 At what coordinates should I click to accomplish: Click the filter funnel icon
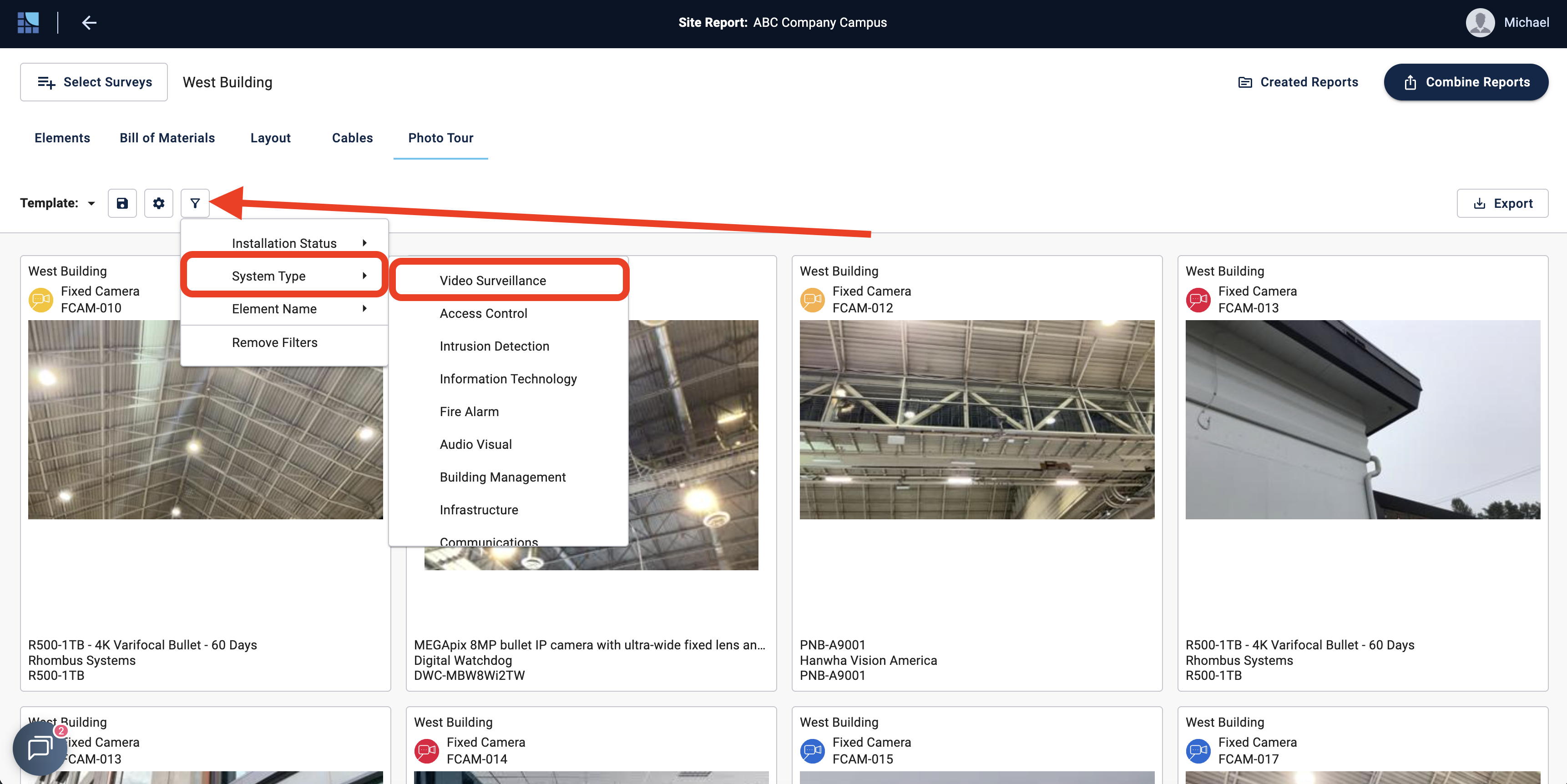(x=195, y=203)
